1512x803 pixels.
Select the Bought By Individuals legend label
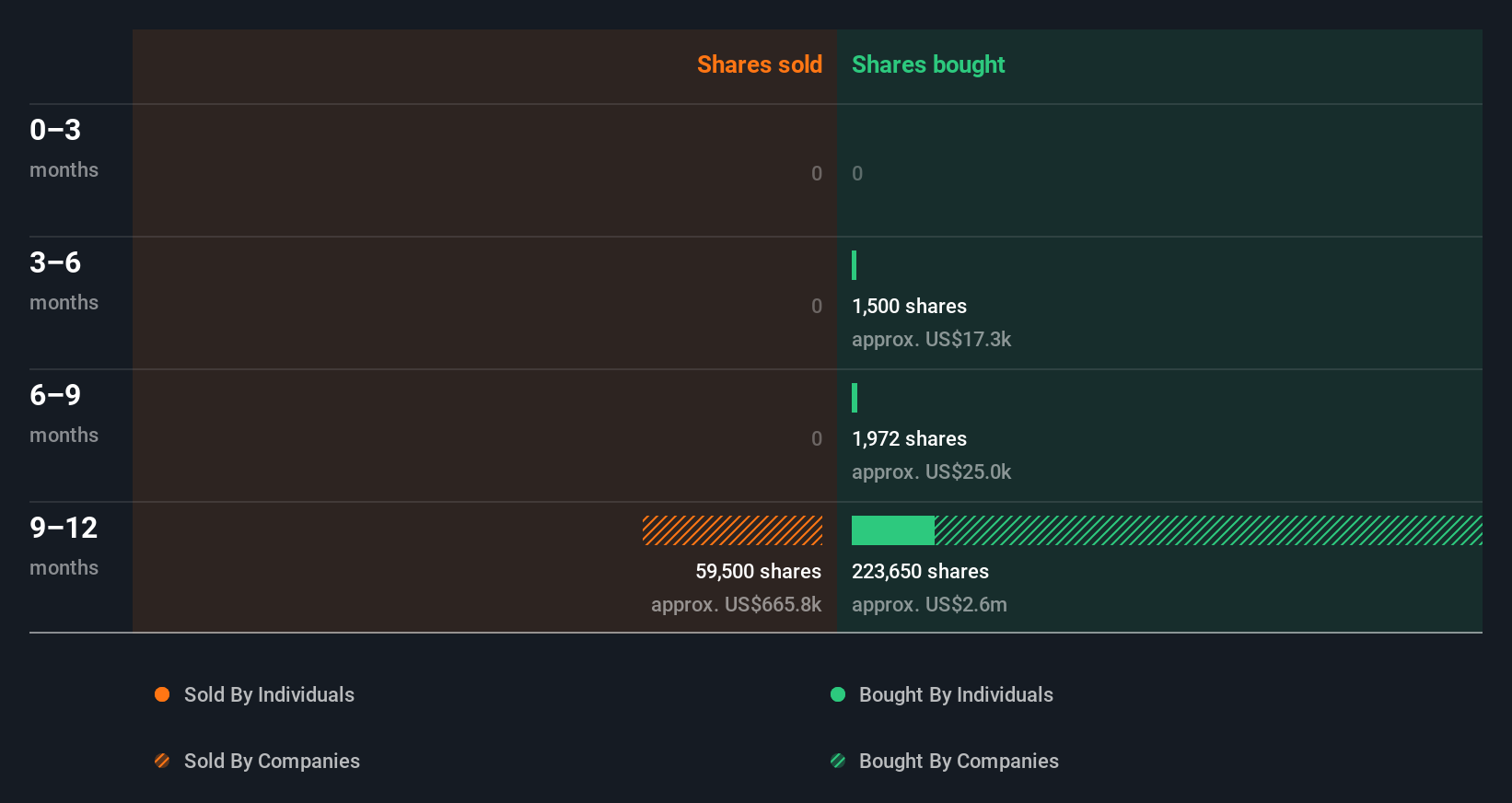click(956, 694)
